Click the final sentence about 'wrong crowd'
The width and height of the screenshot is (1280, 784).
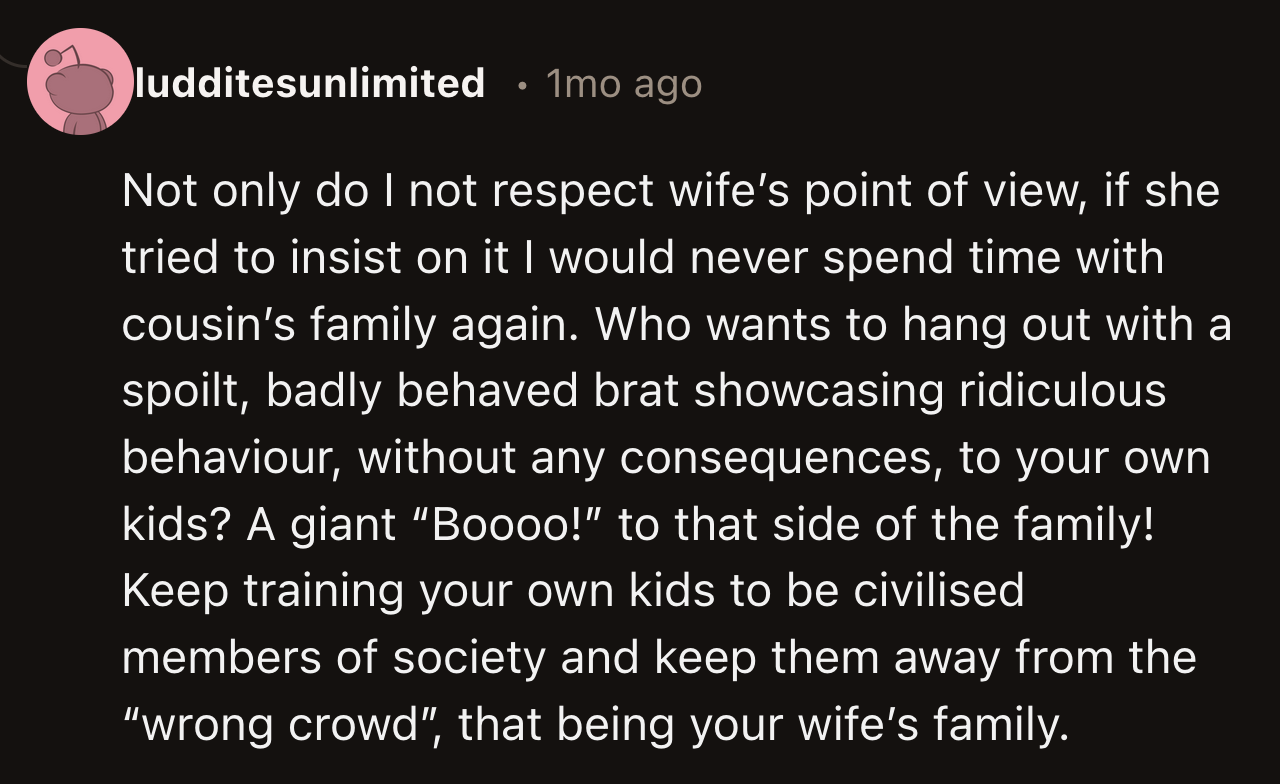coord(600,724)
